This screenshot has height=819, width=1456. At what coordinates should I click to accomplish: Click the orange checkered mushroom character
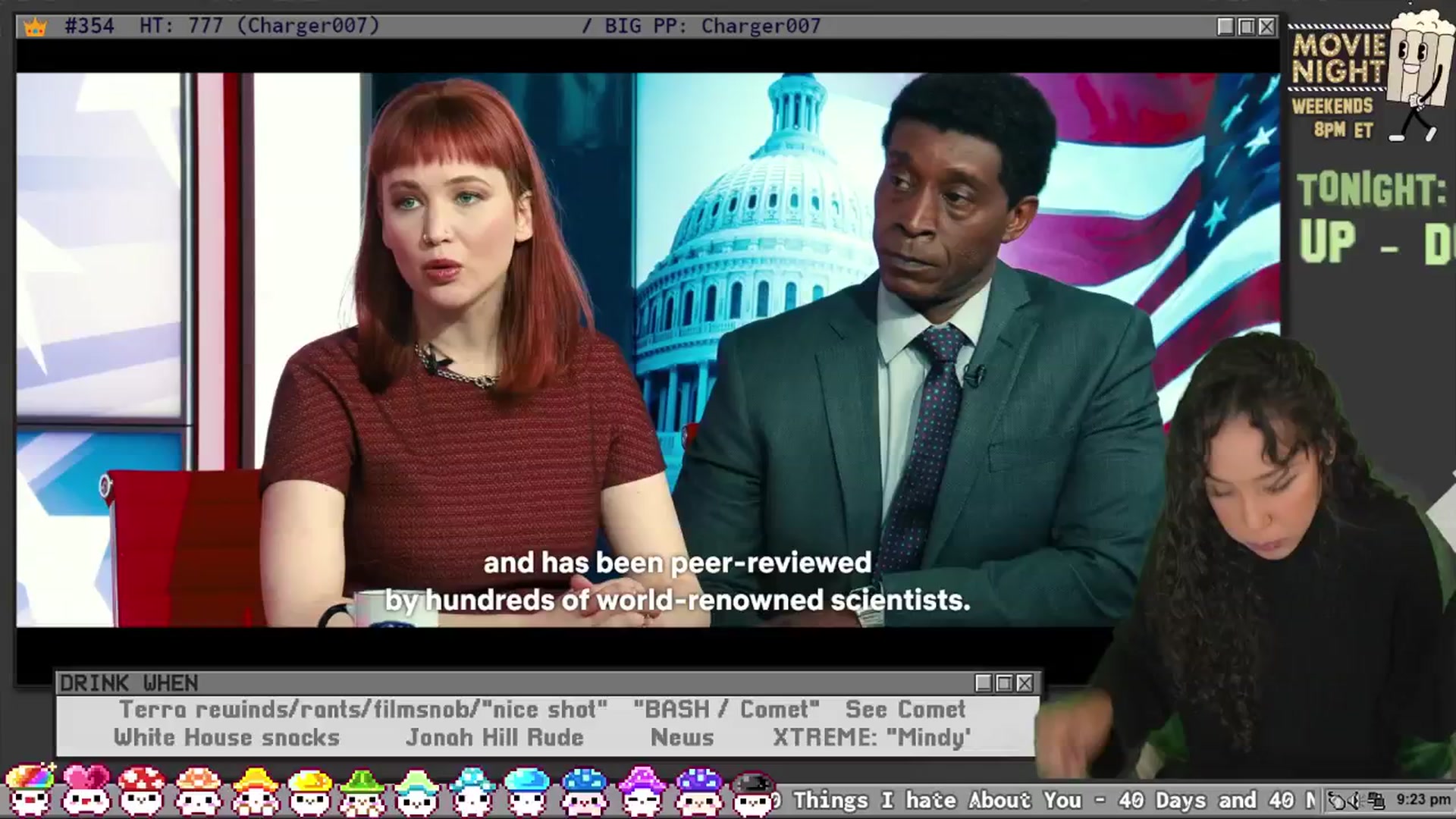point(198,790)
